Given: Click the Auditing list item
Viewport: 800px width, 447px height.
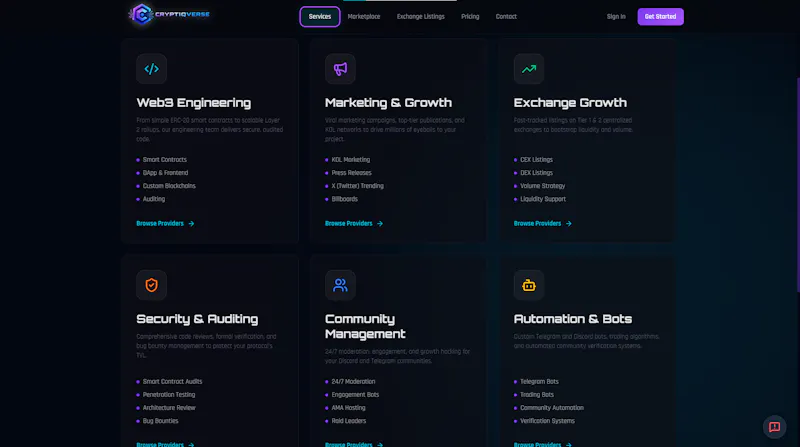Looking at the screenshot, I should point(154,199).
